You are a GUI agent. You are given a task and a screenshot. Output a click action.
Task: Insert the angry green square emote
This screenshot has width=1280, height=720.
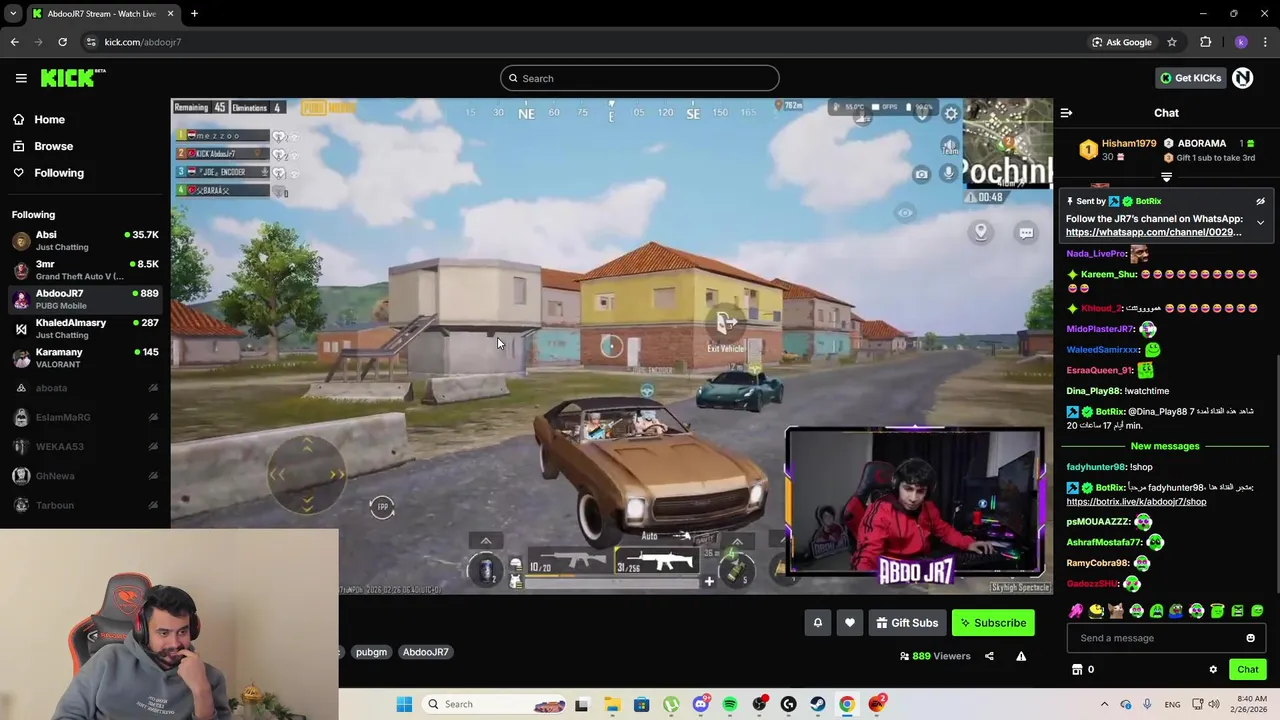(x=1237, y=611)
